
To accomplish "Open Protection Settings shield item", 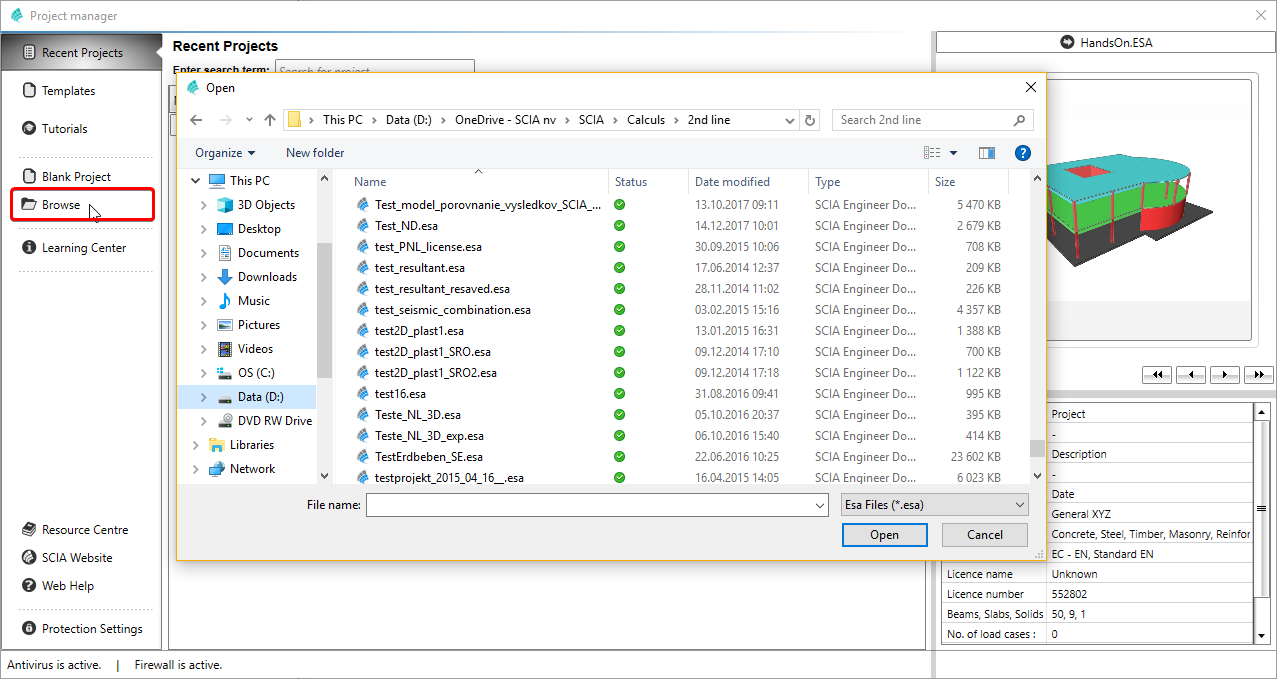I will click(91, 629).
